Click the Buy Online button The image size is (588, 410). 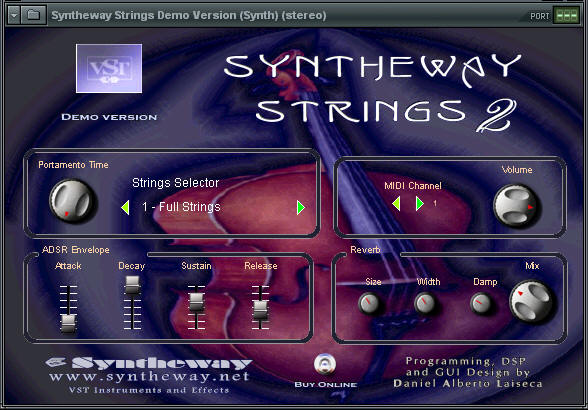(x=325, y=364)
